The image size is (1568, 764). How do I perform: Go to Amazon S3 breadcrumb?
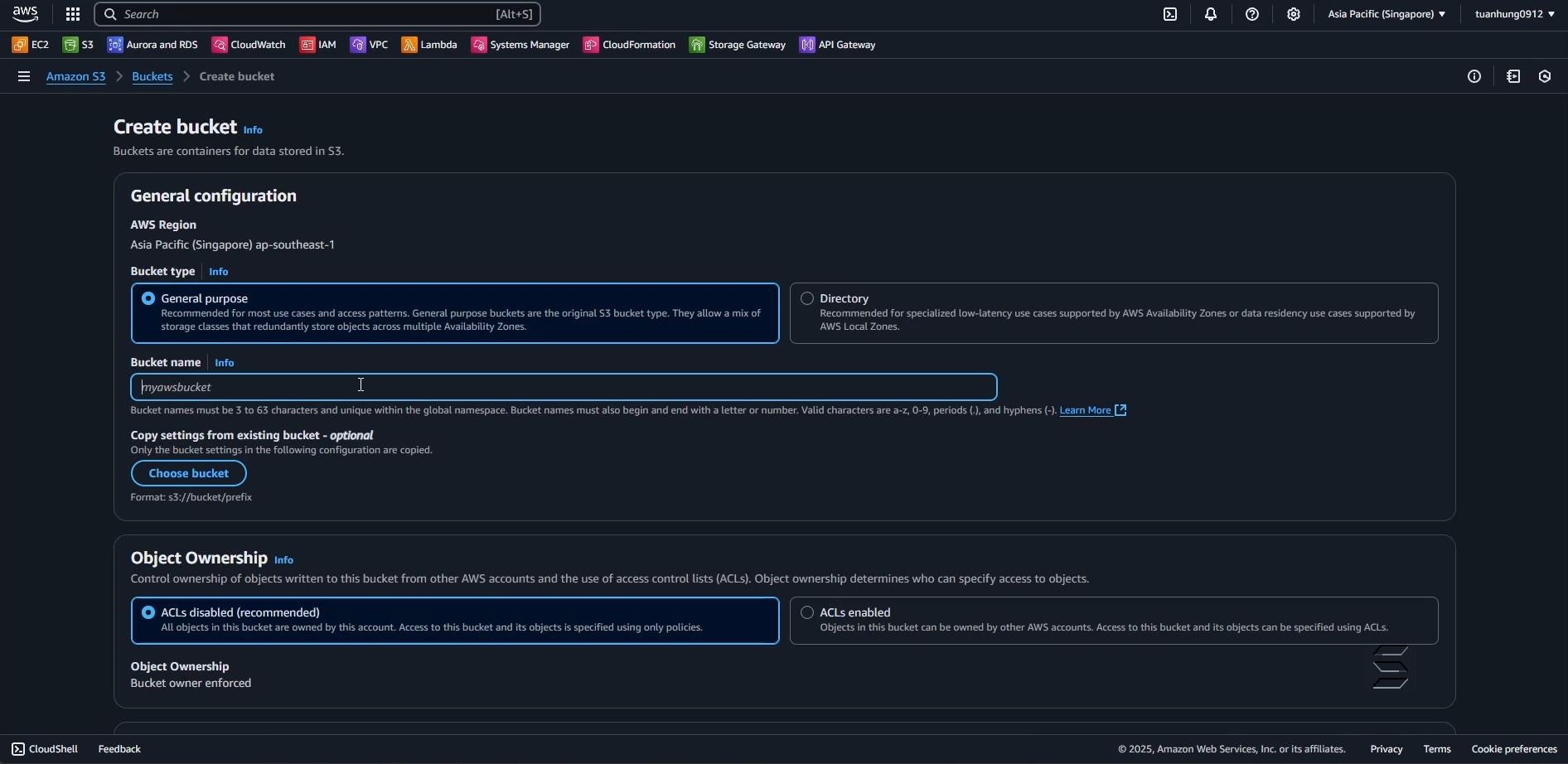(76, 76)
